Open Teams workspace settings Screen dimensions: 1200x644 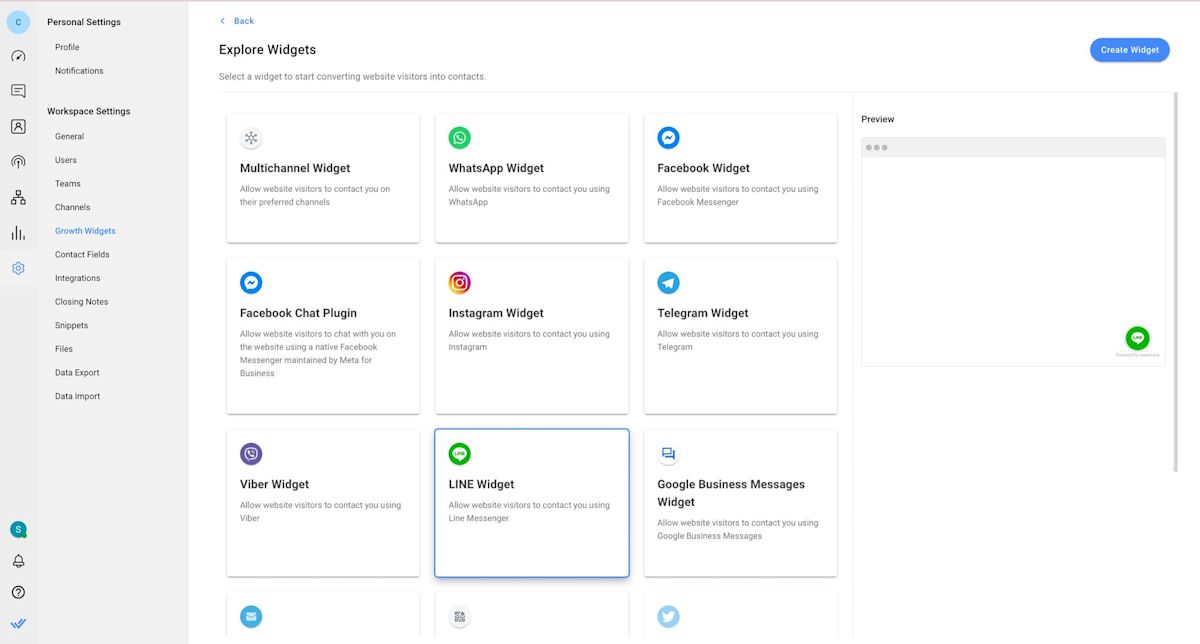point(68,184)
